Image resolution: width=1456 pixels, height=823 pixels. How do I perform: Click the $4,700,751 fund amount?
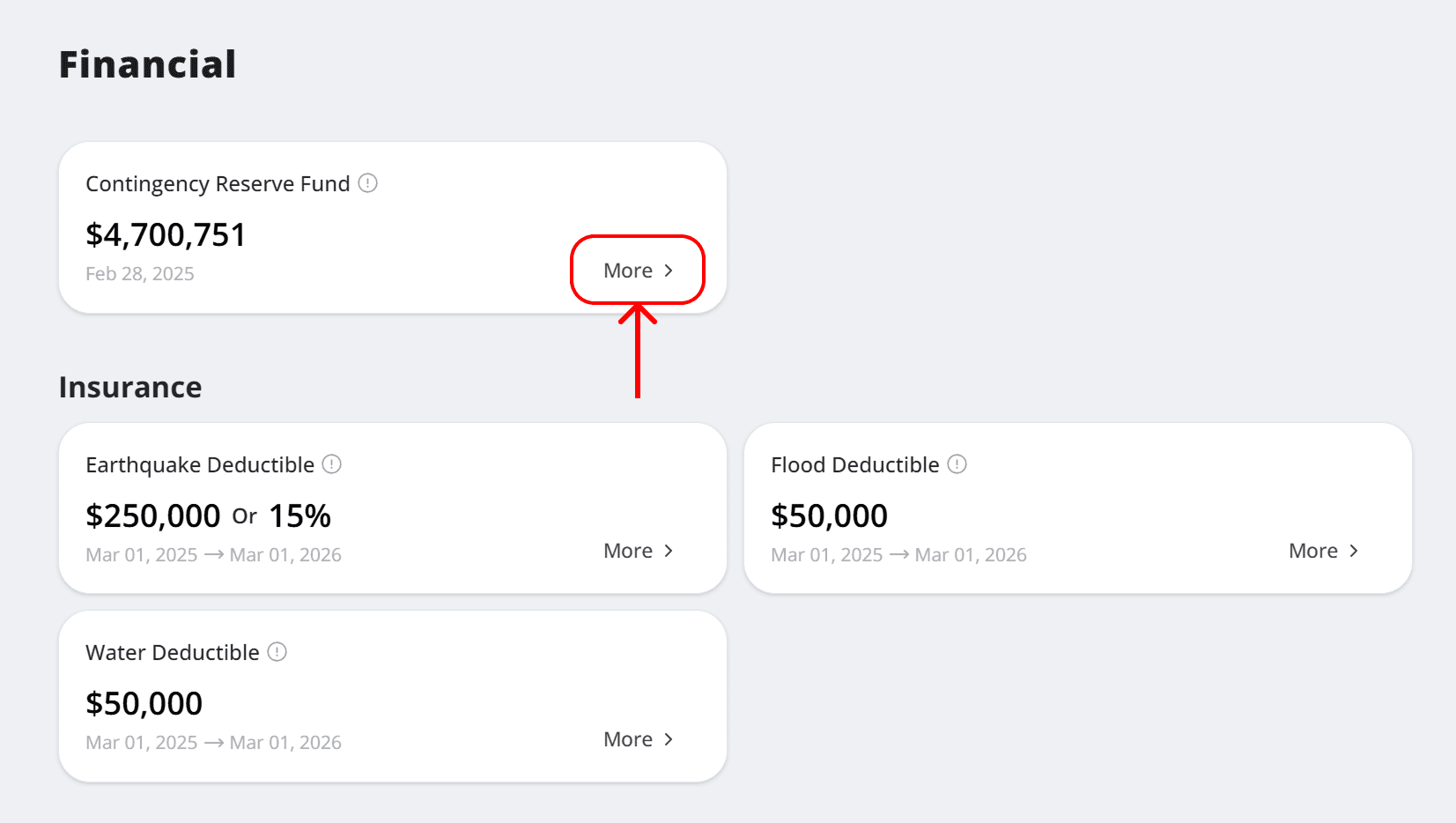pyautogui.click(x=166, y=234)
